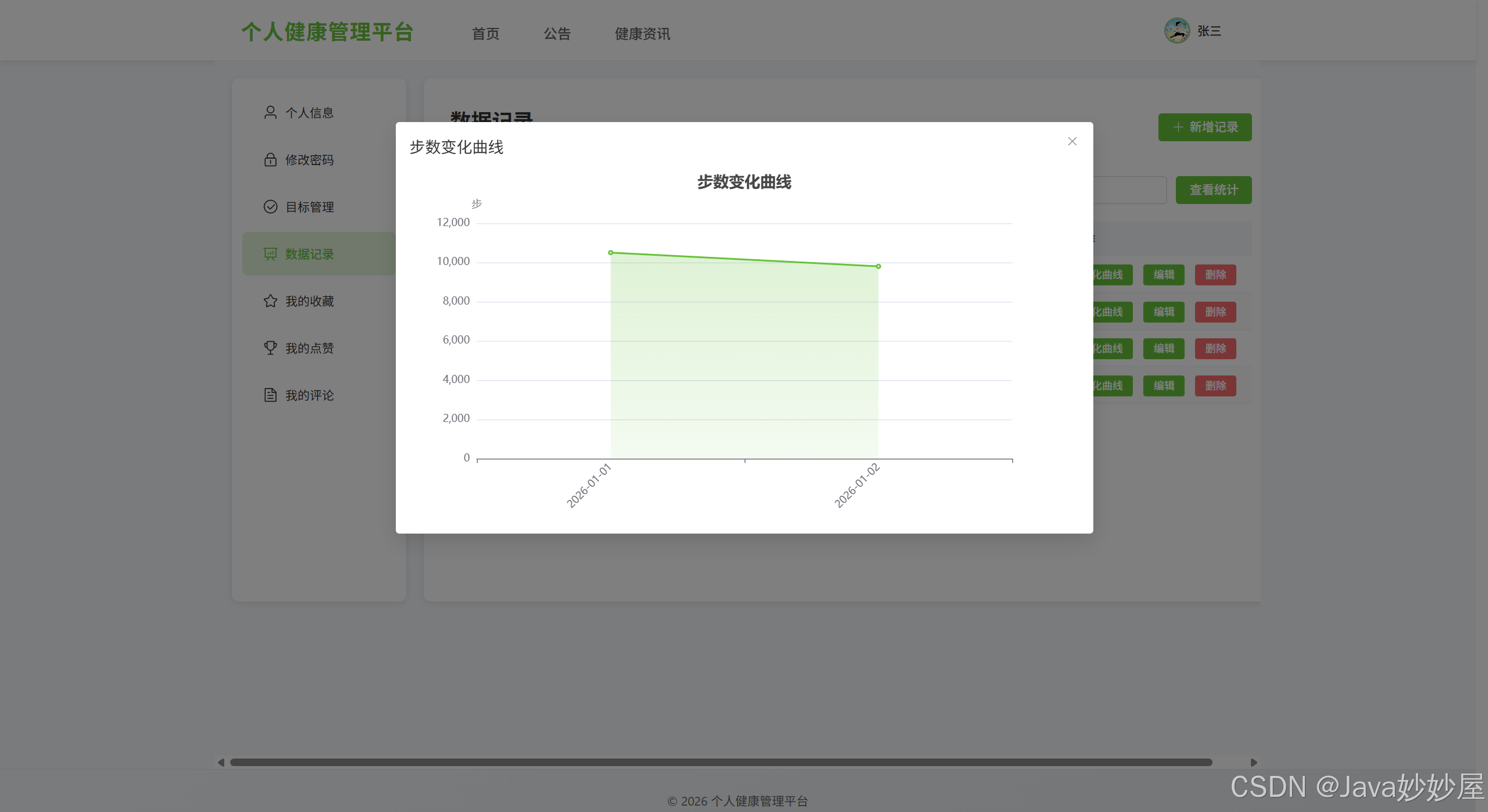Viewport: 1488px width, 812px height.
Task: Click the trophy icon for 我的点赞
Action: coord(270,348)
